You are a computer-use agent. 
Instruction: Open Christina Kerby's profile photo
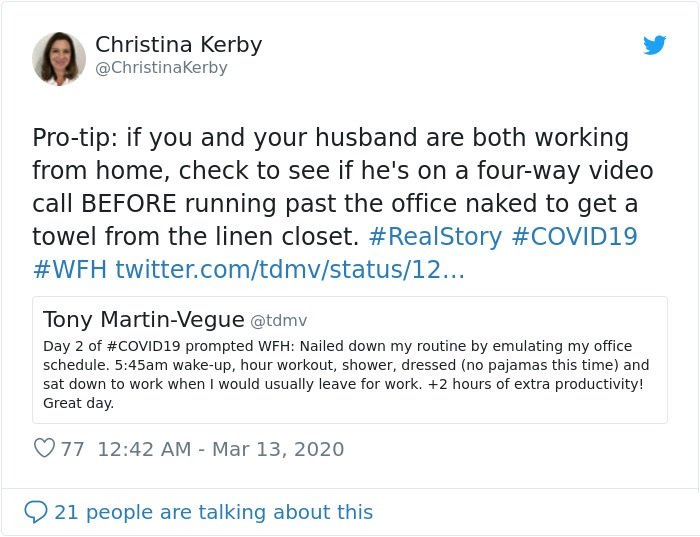coord(59,58)
